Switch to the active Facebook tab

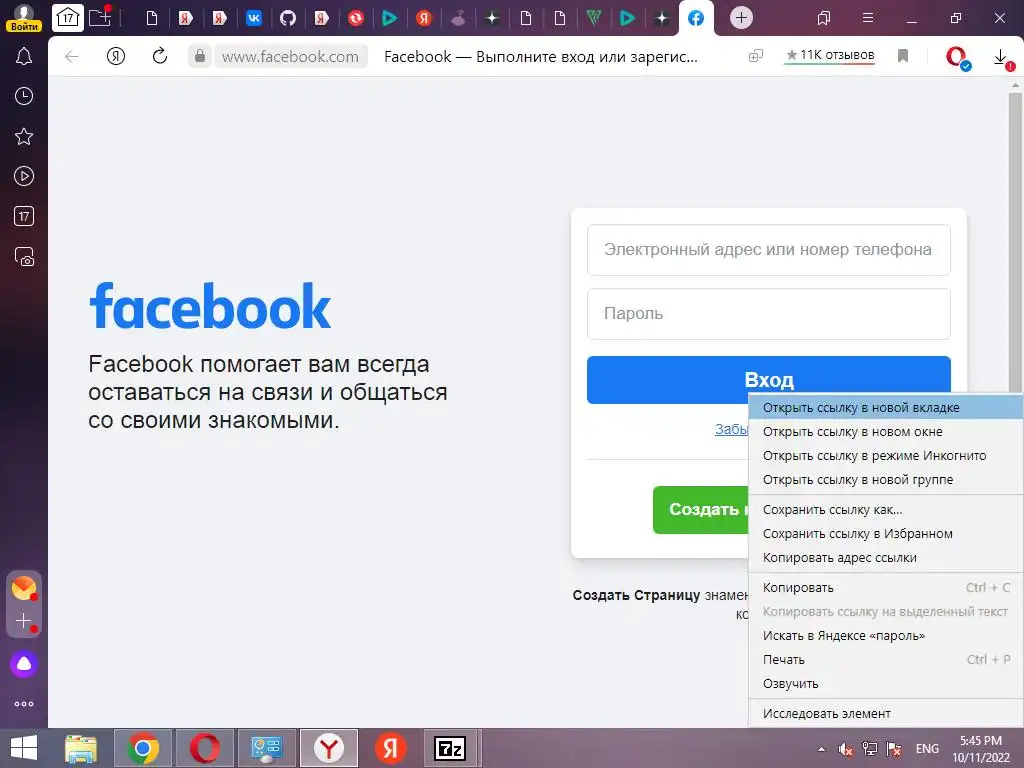(x=696, y=18)
